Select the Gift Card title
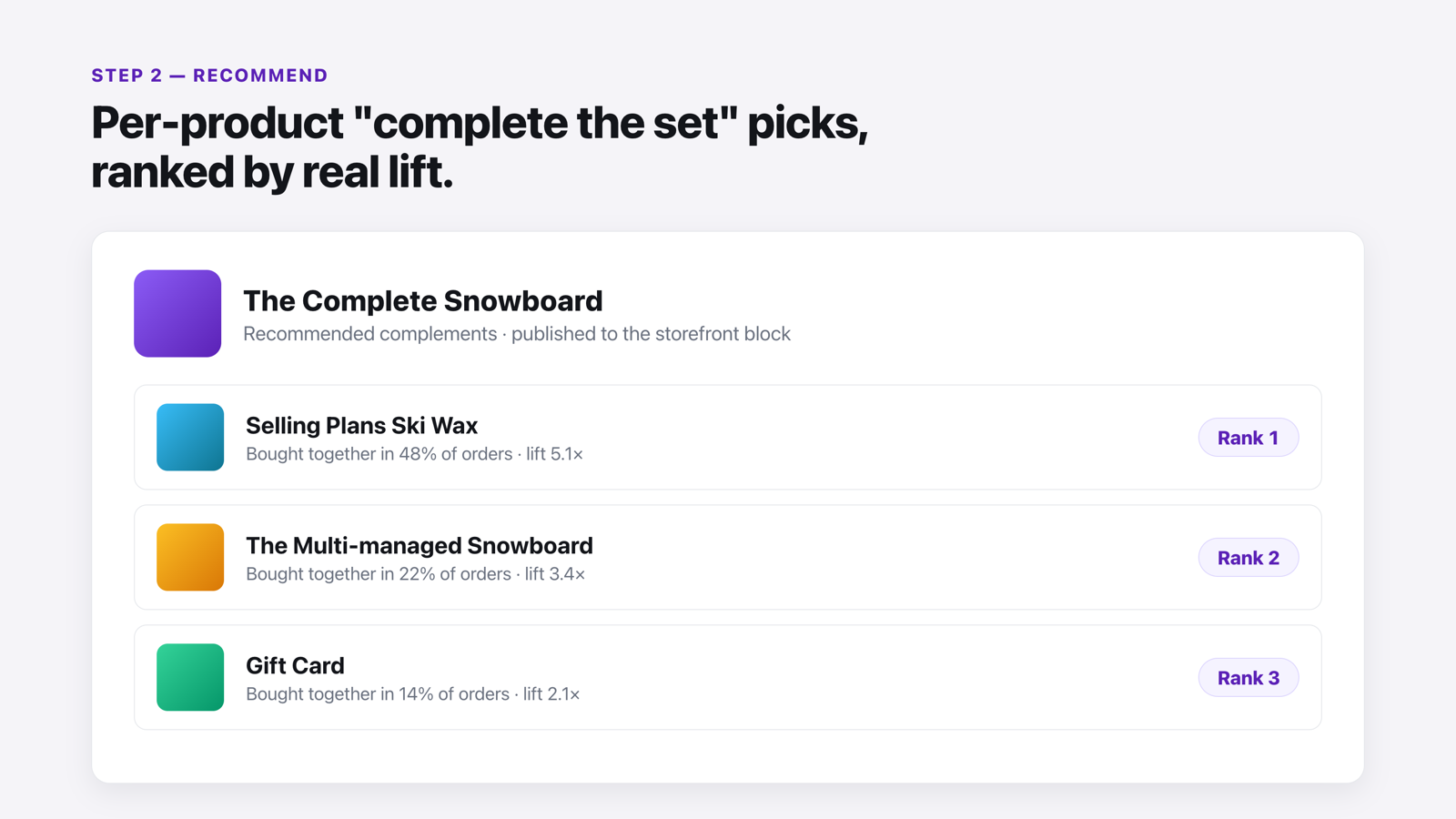The image size is (1456, 819). pos(295,665)
